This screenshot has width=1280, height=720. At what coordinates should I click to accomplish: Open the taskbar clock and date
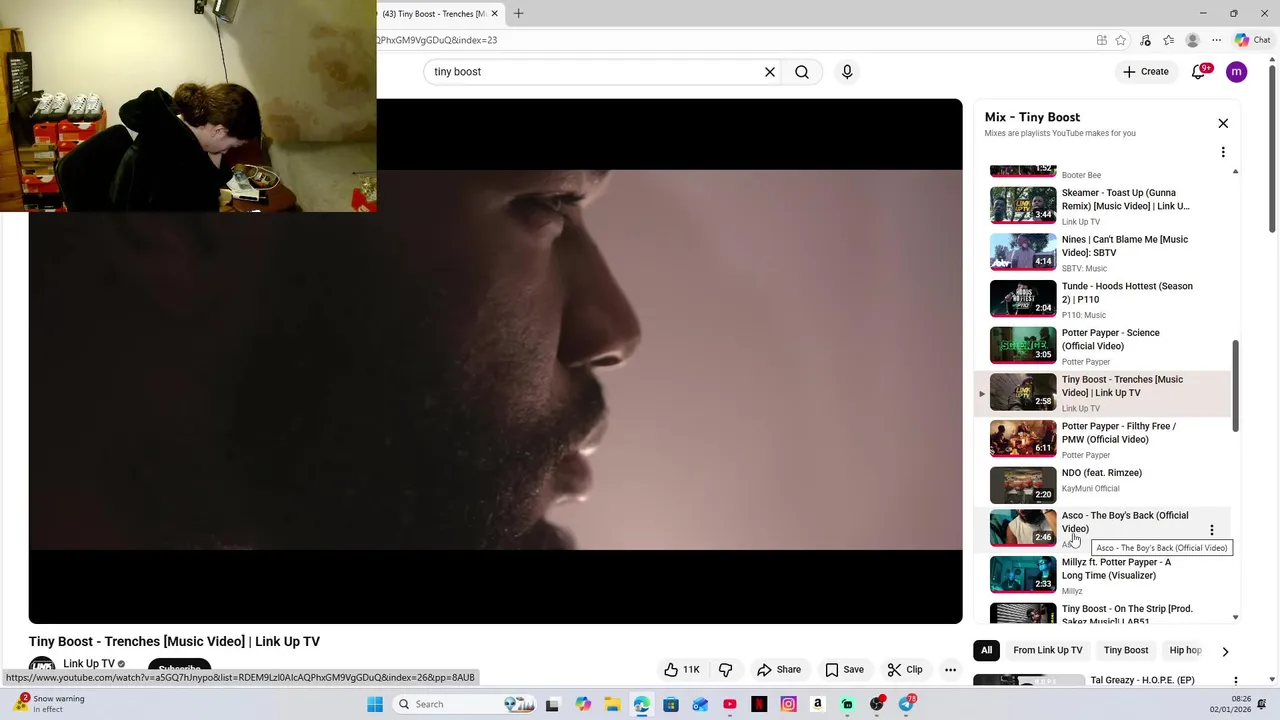point(1240,704)
